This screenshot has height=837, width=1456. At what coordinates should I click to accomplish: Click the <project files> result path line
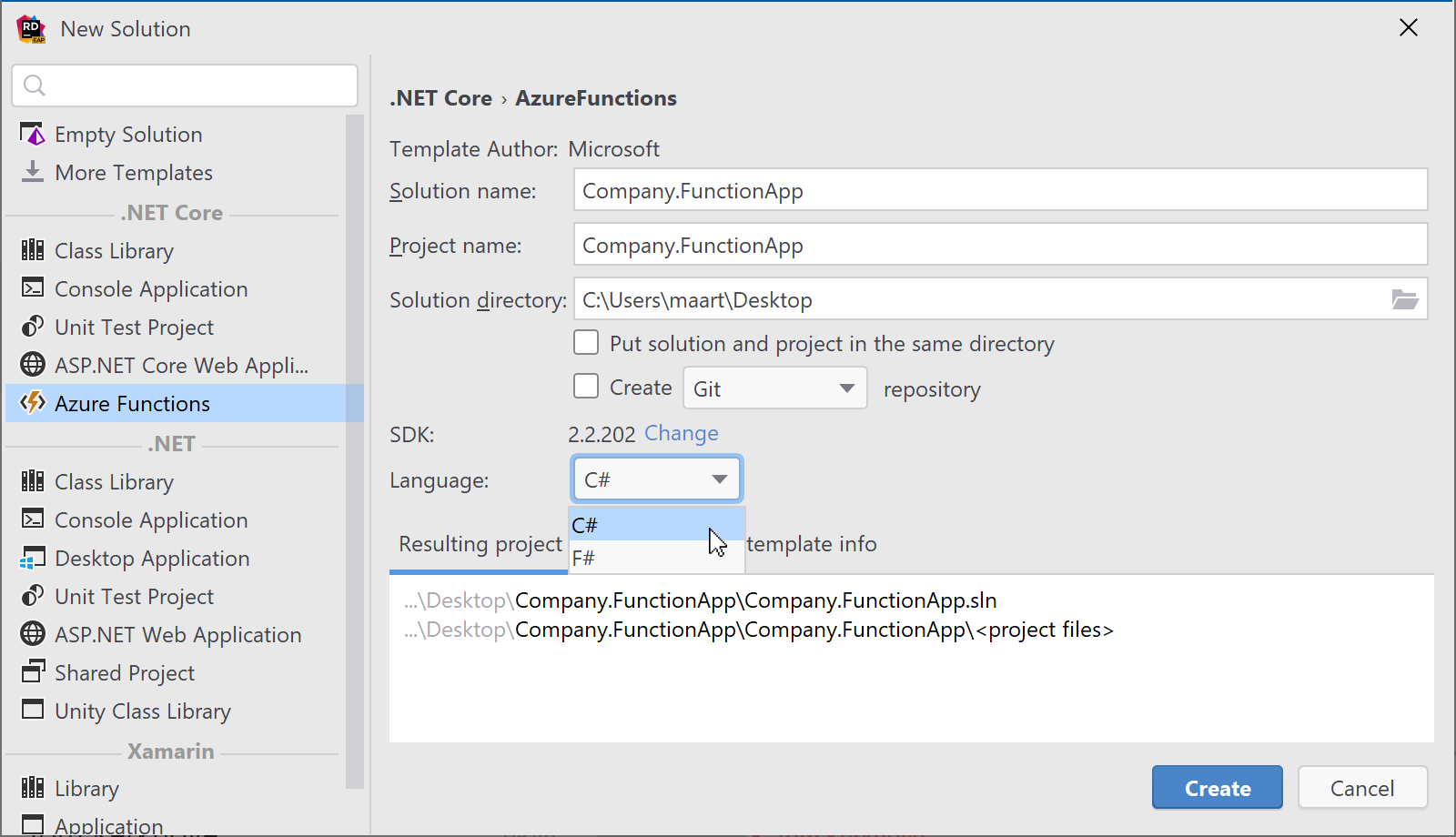point(759,630)
